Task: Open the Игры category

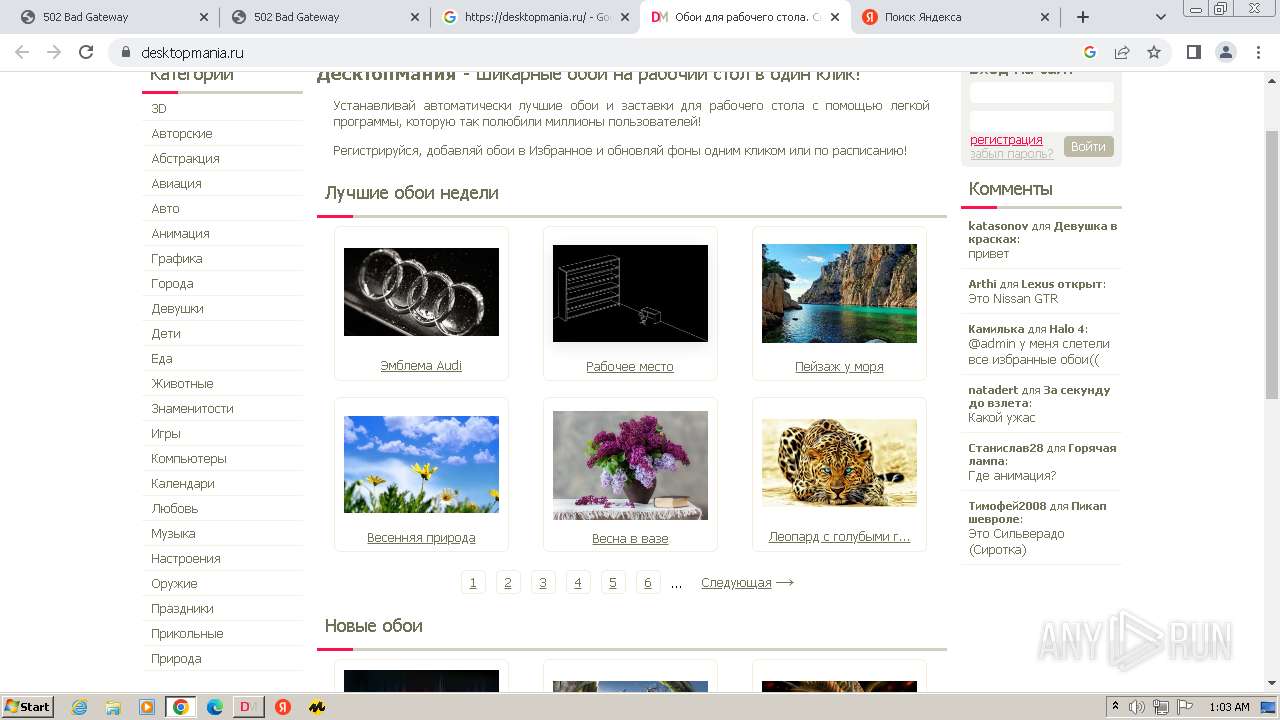Action: point(166,433)
